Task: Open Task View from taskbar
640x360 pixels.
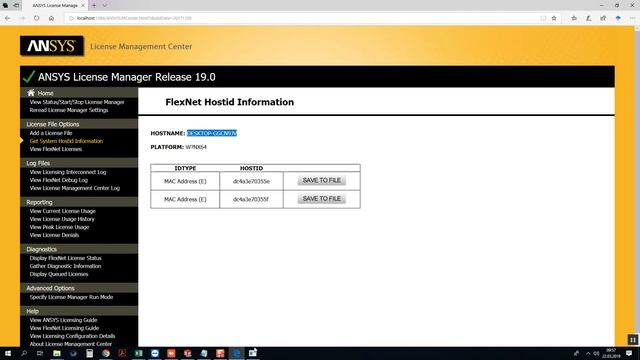Action: click(40, 353)
